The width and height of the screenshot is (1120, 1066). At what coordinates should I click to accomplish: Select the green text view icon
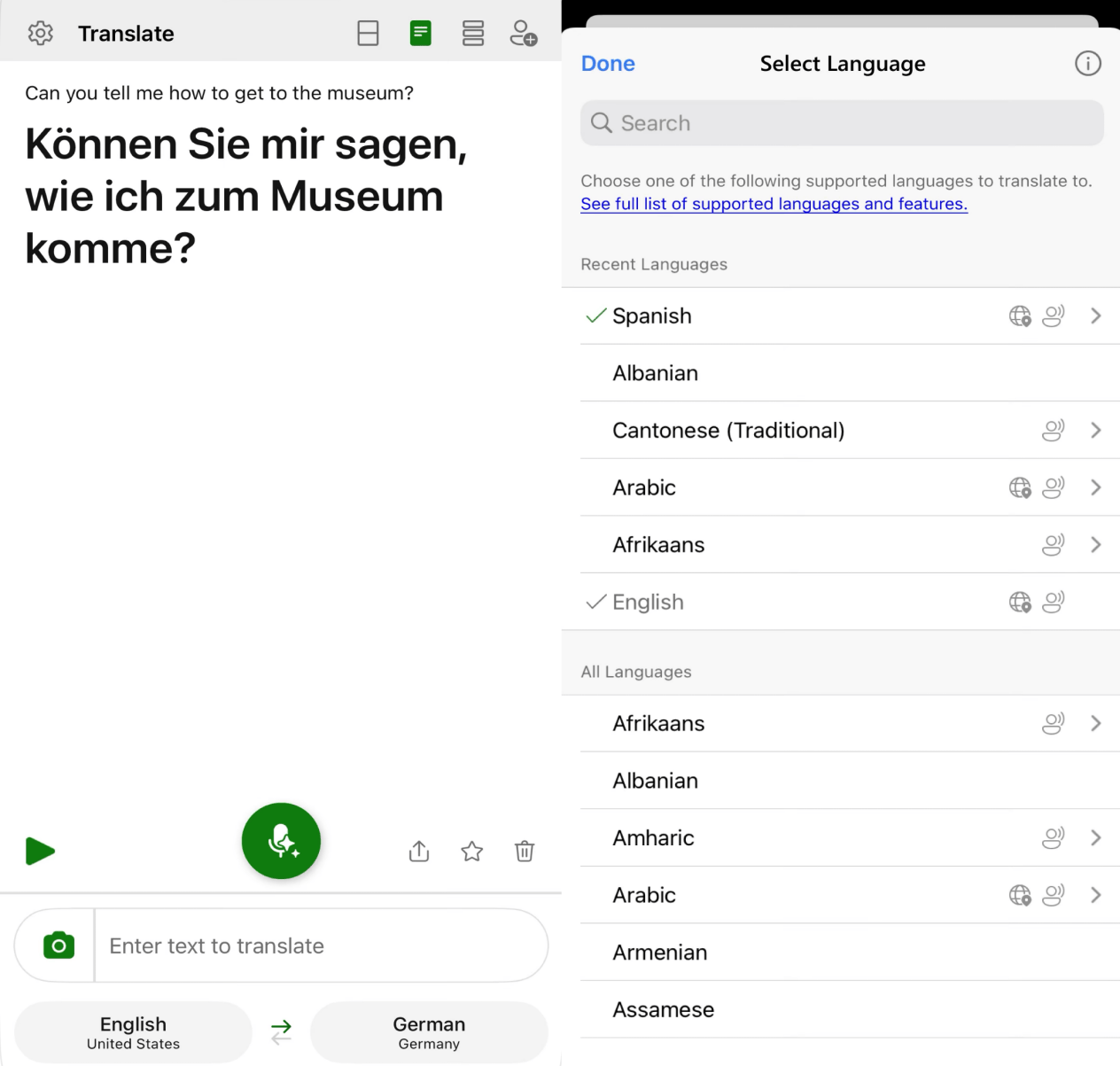pyautogui.click(x=421, y=34)
